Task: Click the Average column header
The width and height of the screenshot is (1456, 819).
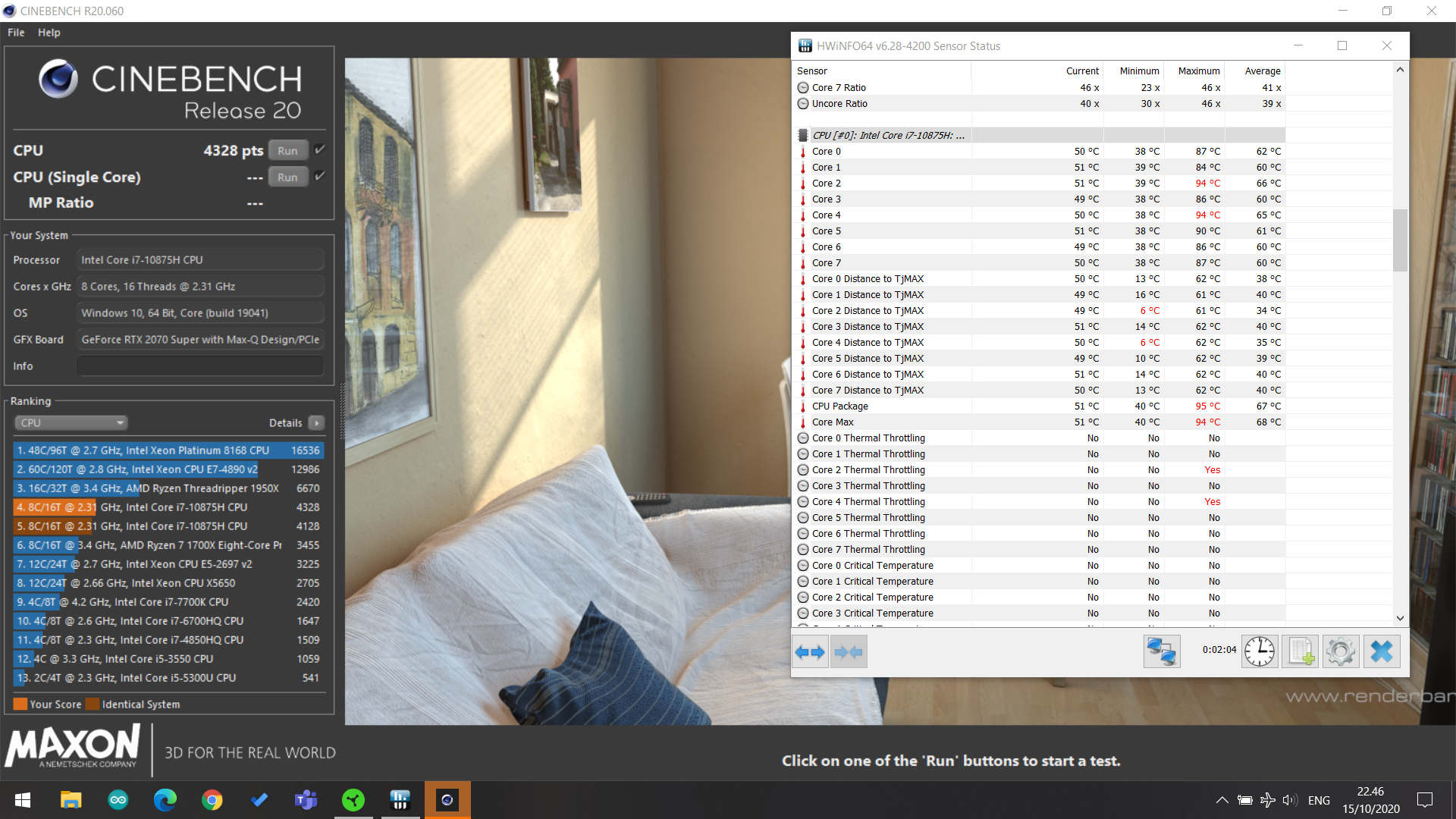Action: (1255, 71)
